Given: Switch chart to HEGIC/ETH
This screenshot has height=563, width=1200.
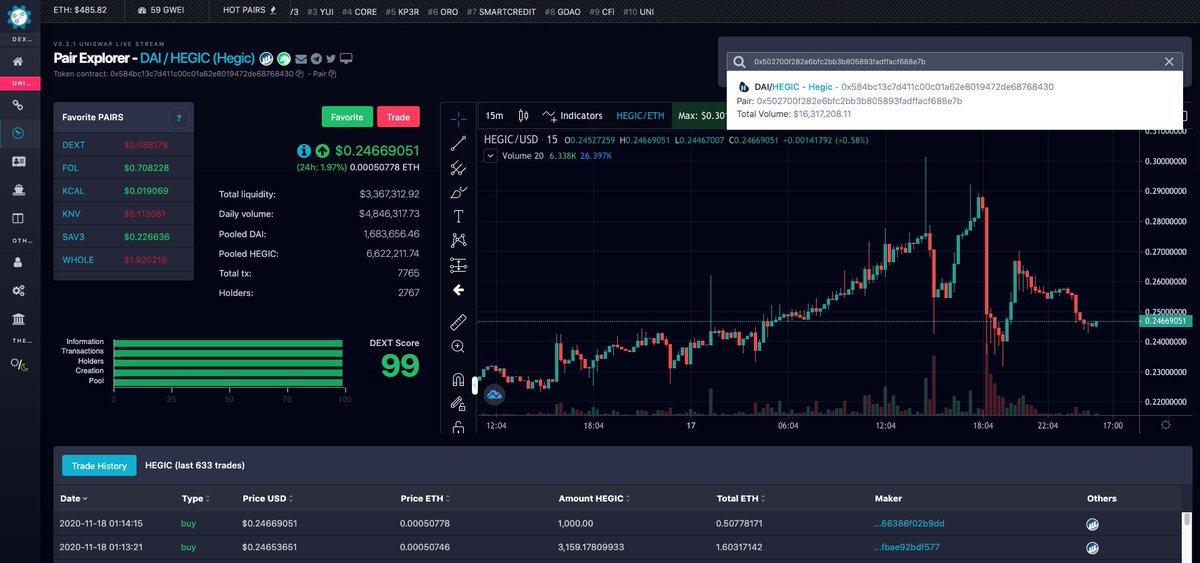Looking at the screenshot, I should pos(640,116).
